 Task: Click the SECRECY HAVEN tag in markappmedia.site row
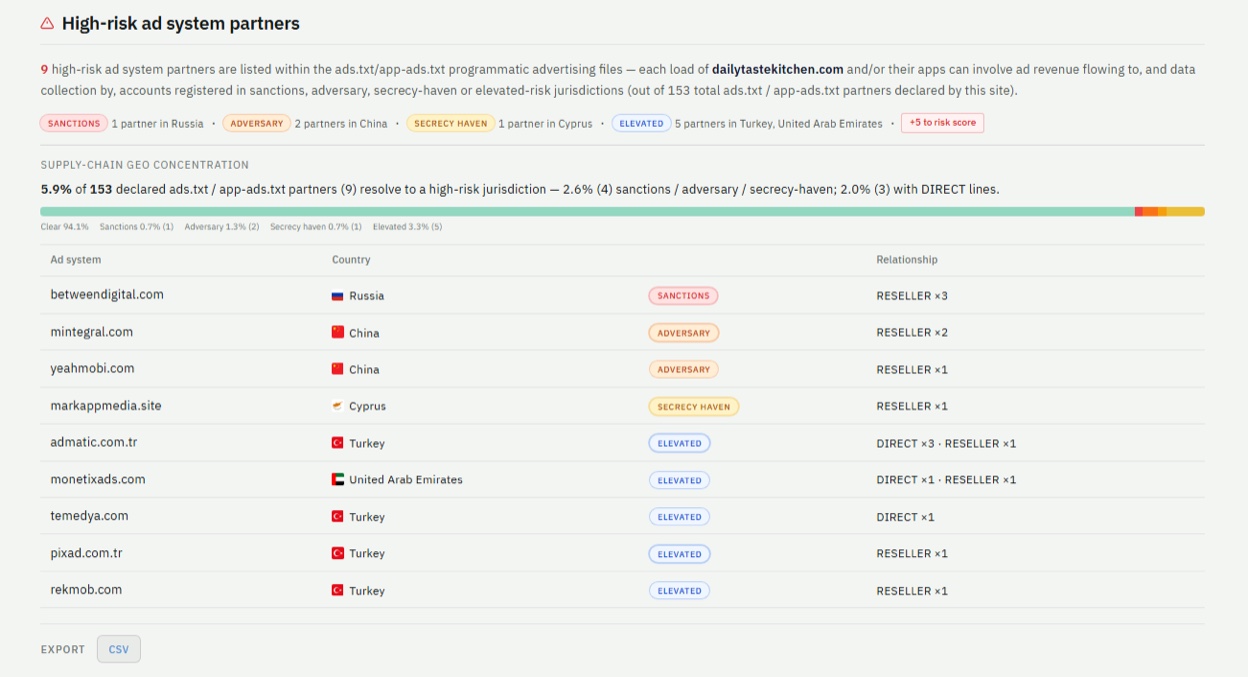coord(694,407)
